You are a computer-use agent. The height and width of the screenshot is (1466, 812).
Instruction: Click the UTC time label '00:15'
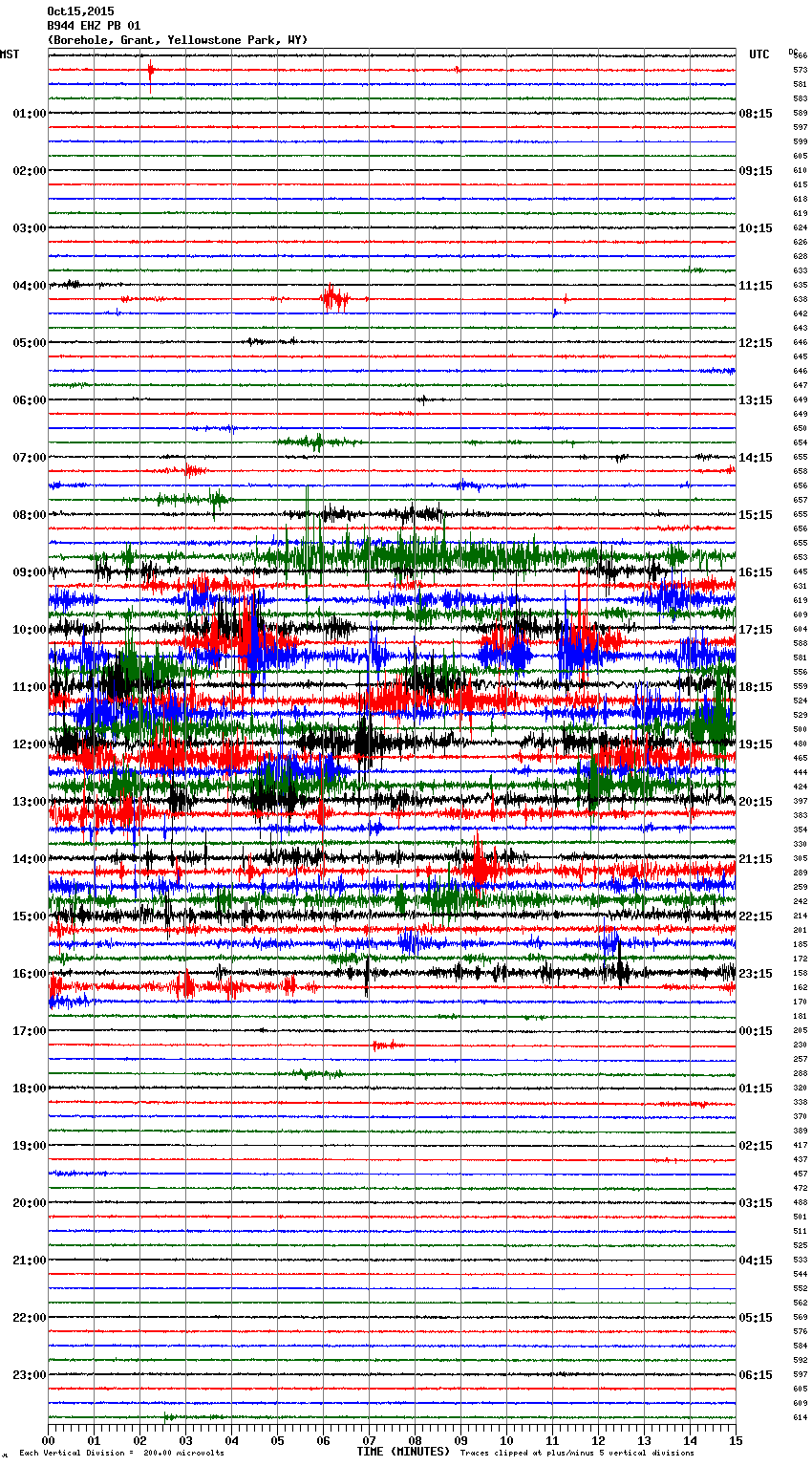click(x=756, y=1031)
